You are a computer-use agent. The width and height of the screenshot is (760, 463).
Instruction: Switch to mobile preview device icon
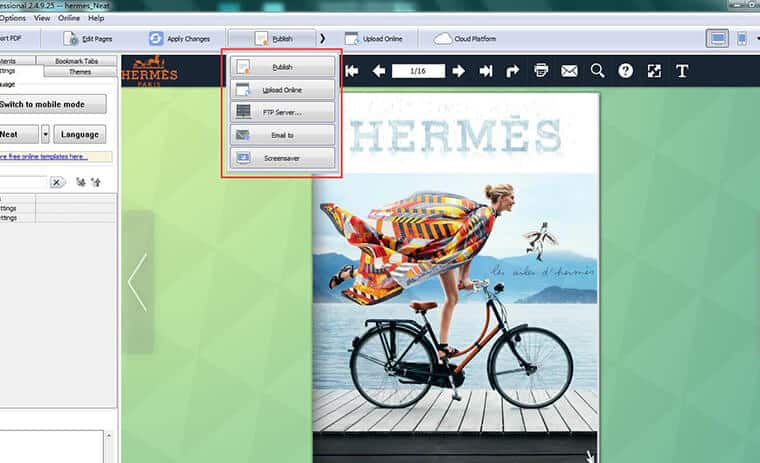pyautogui.click(x=742, y=39)
